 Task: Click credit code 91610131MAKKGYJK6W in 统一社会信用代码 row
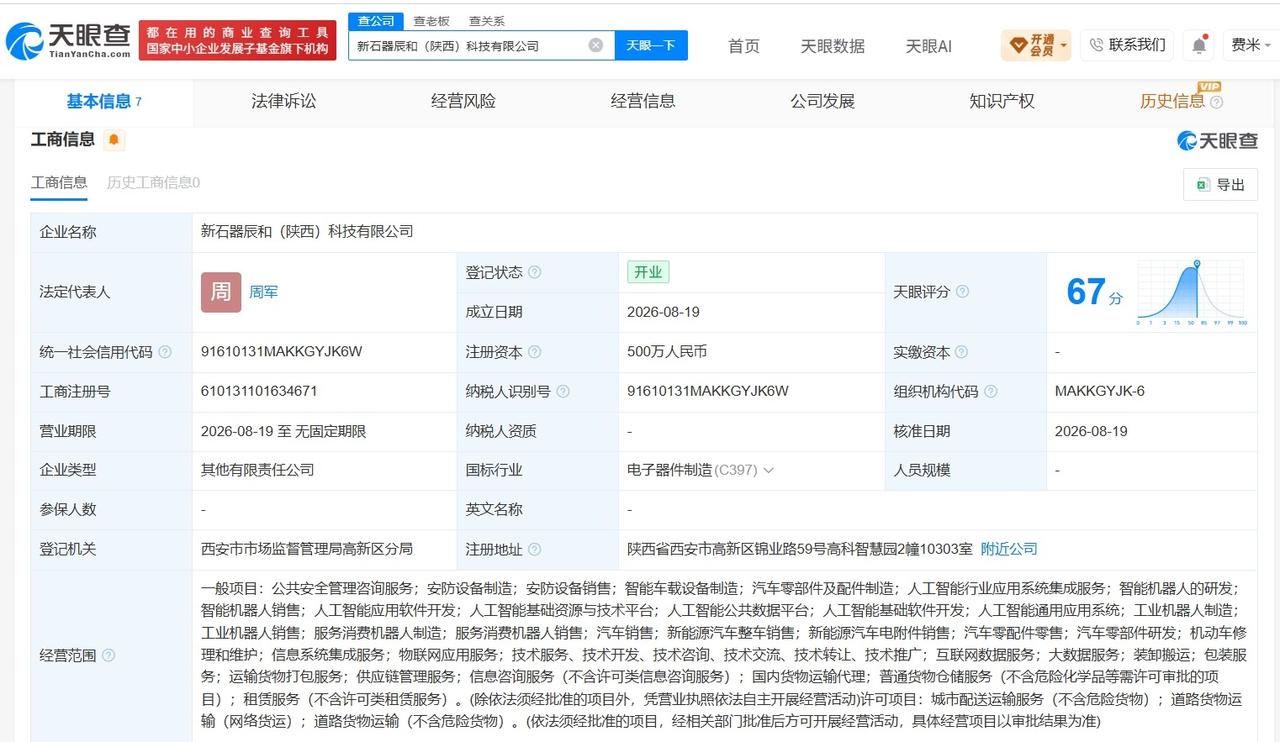281,352
